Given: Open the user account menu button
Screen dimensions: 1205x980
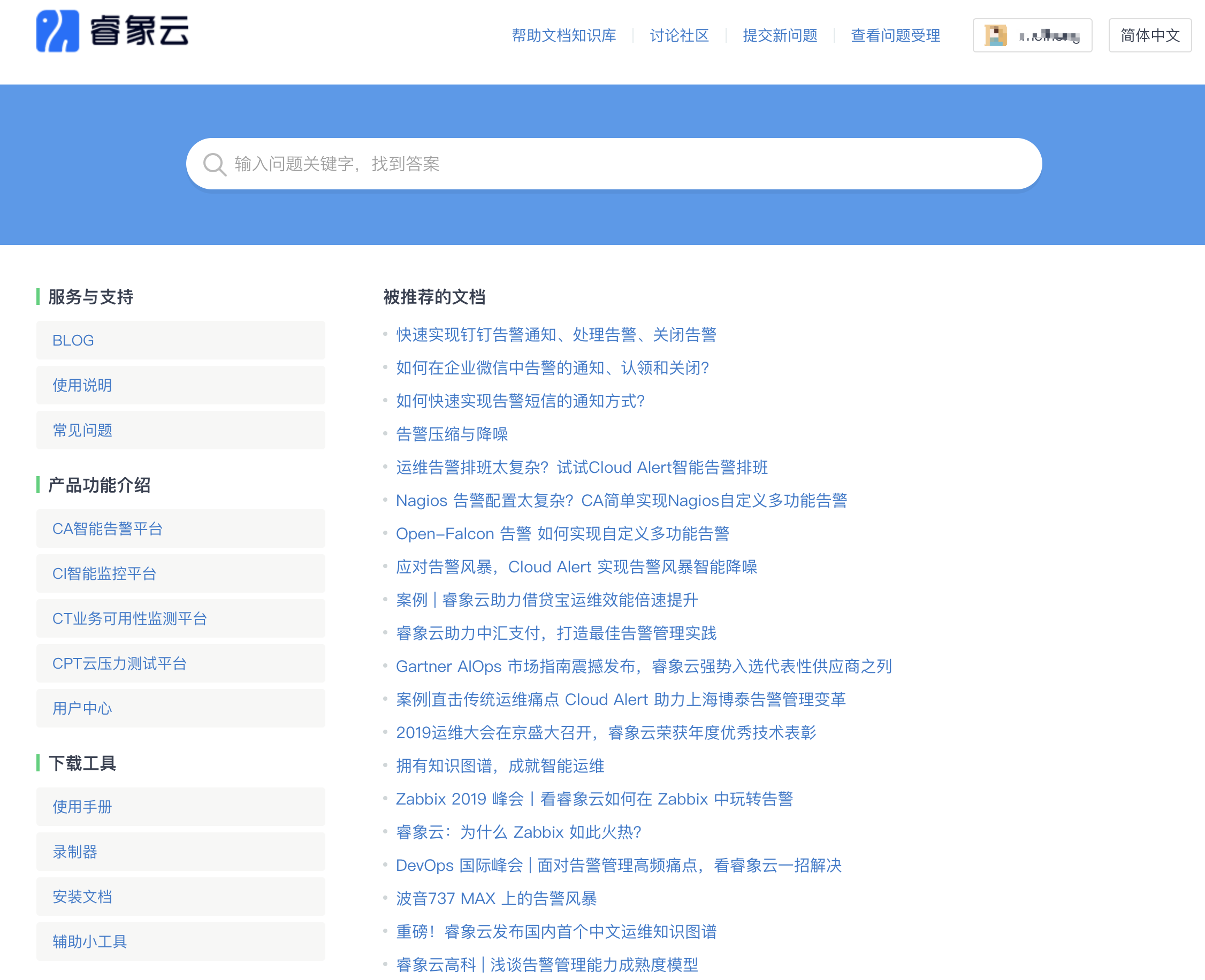Looking at the screenshot, I should point(1032,35).
